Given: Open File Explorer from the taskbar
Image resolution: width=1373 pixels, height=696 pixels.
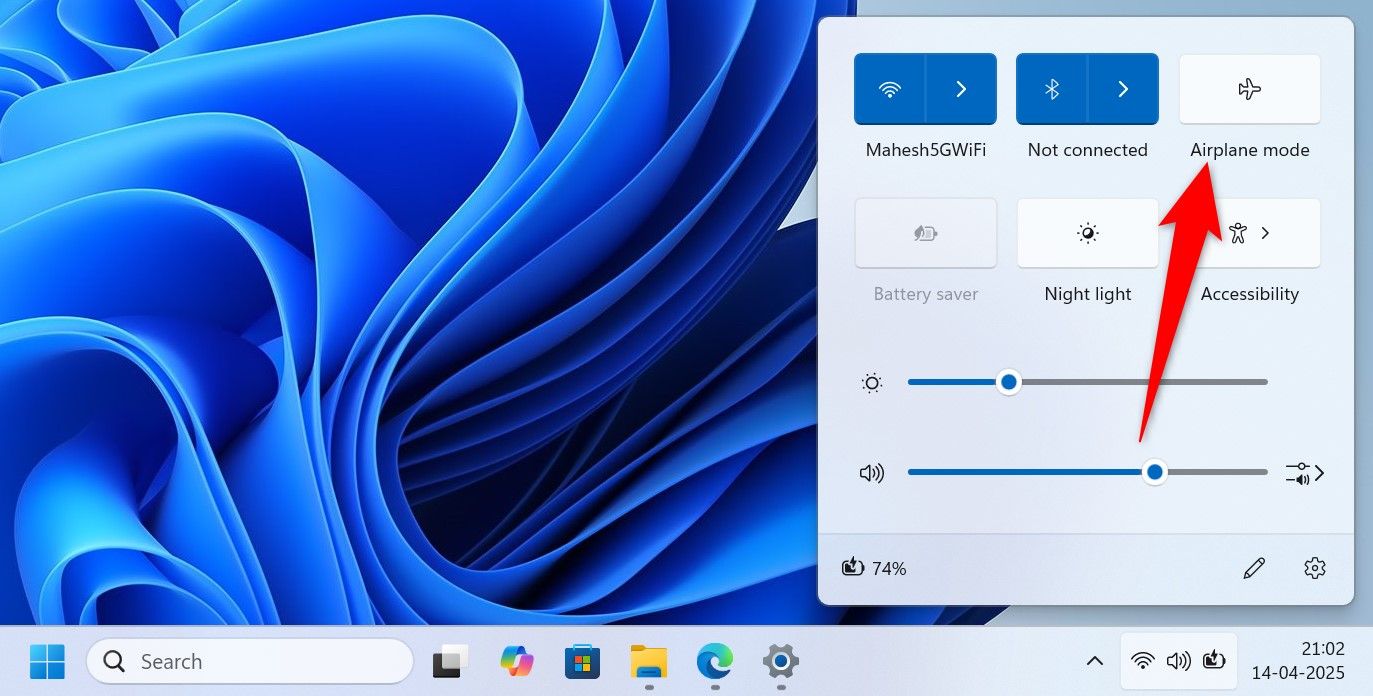Looking at the screenshot, I should point(648,661).
